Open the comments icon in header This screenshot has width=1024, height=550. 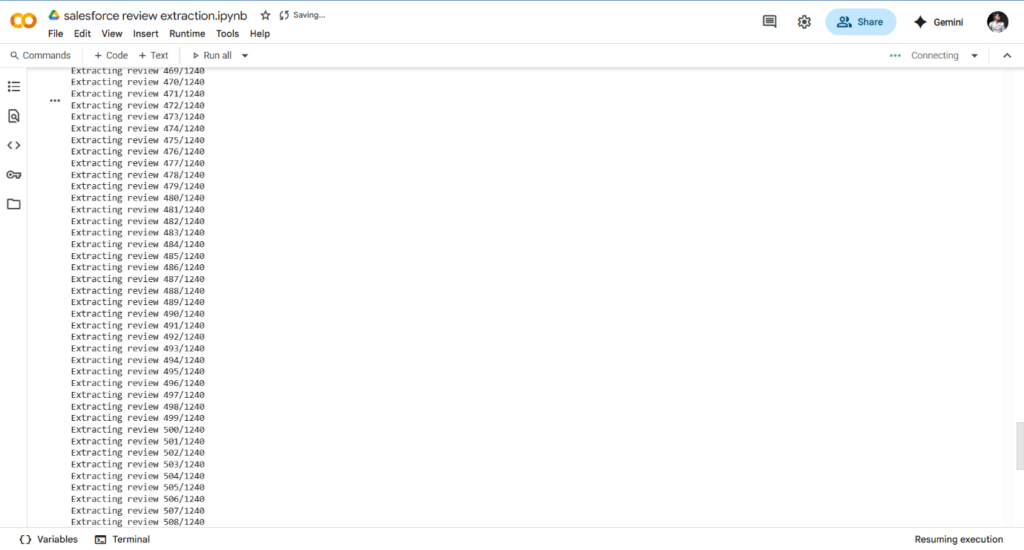click(x=769, y=22)
